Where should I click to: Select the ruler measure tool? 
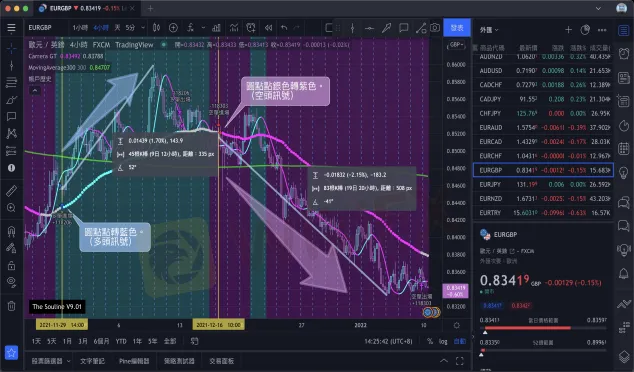pos(11,190)
